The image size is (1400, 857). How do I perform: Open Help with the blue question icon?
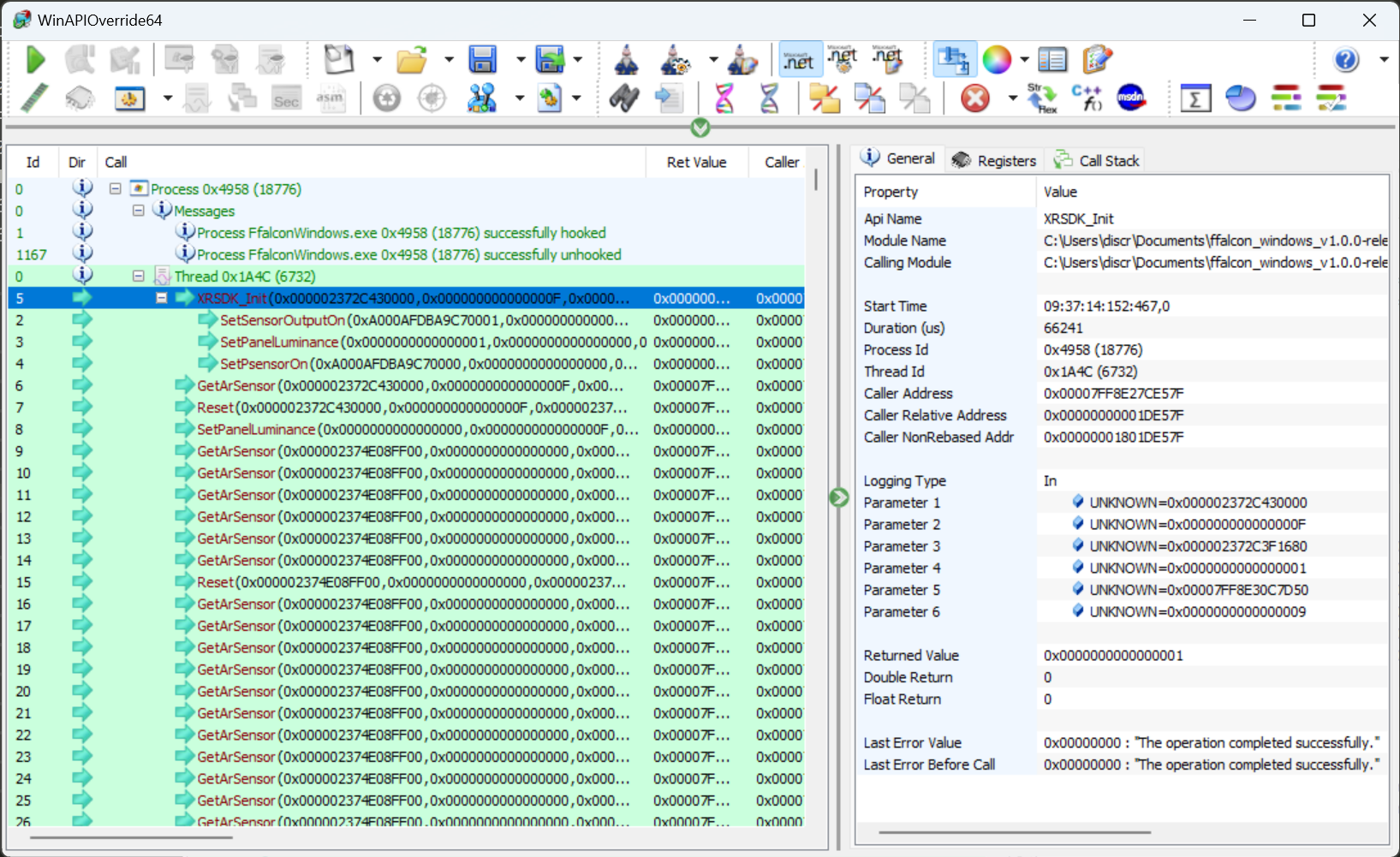pos(1346,60)
